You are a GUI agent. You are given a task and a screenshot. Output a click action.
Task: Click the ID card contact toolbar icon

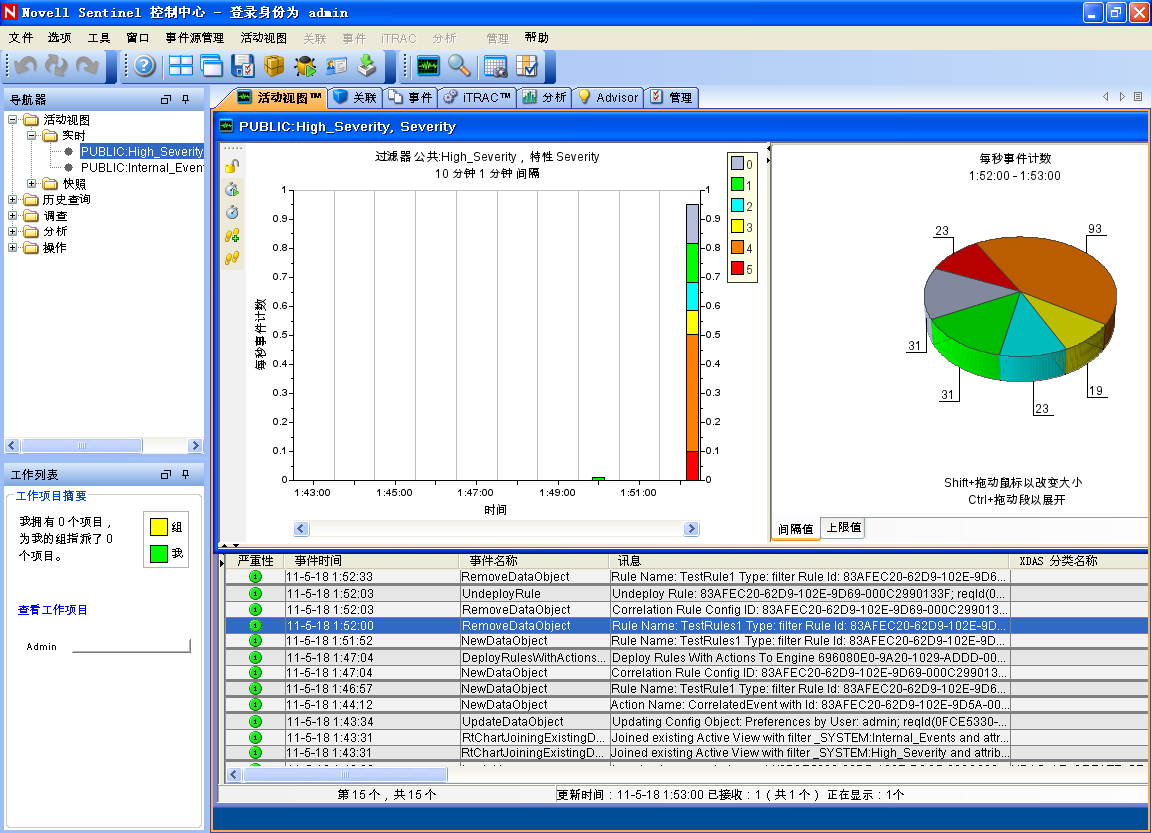pyautogui.click(x=336, y=66)
